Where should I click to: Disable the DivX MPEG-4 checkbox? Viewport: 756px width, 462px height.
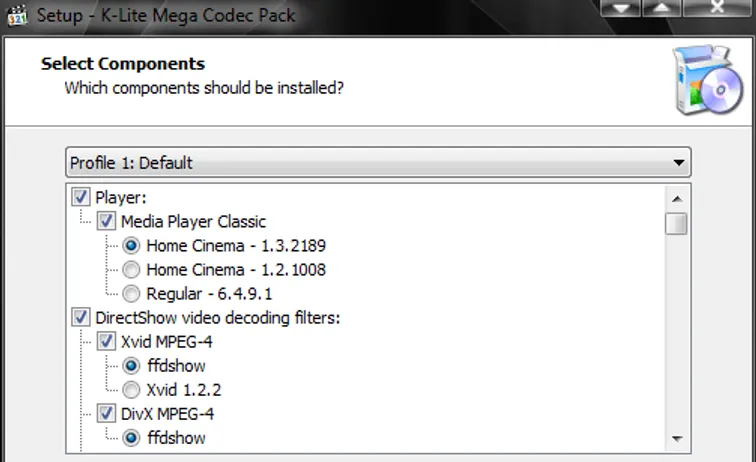[x=107, y=413]
